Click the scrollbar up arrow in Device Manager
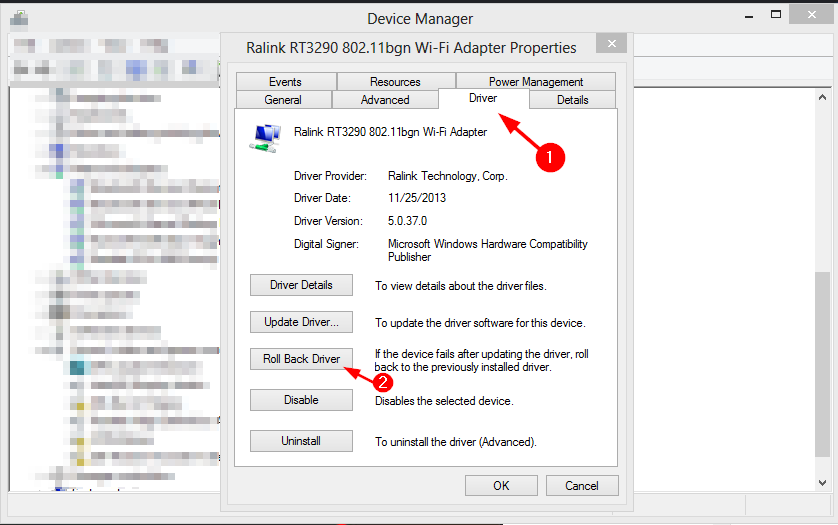Image resolution: width=838 pixels, height=525 pixels. (x=823, y=97)
